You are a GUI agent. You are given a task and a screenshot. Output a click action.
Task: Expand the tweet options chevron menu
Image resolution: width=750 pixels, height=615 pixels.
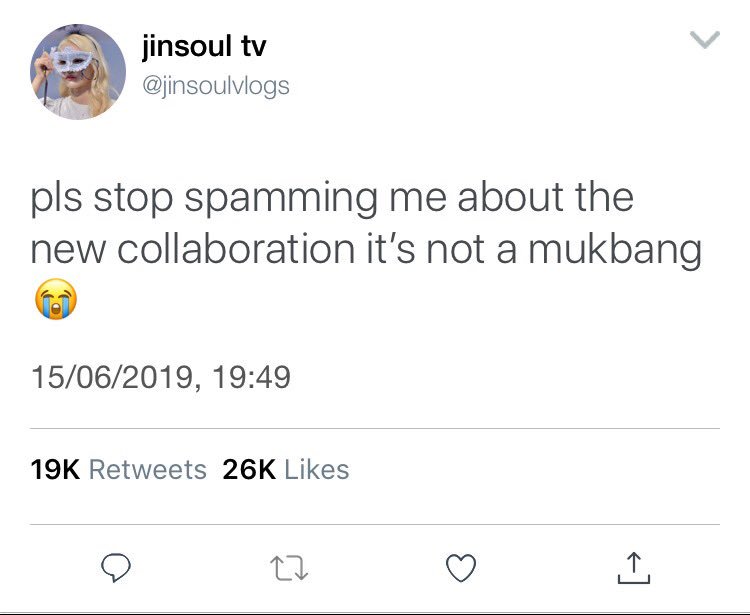coord(705,39)
